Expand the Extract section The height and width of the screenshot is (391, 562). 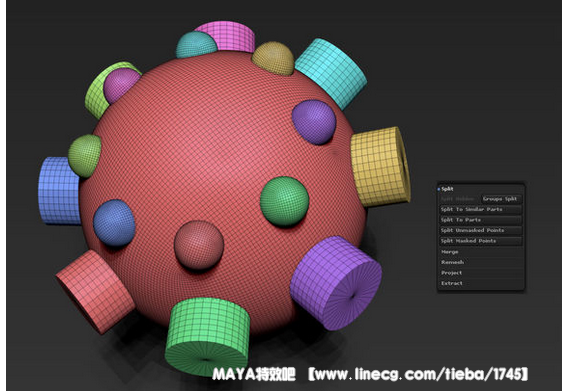pos(452,283)
